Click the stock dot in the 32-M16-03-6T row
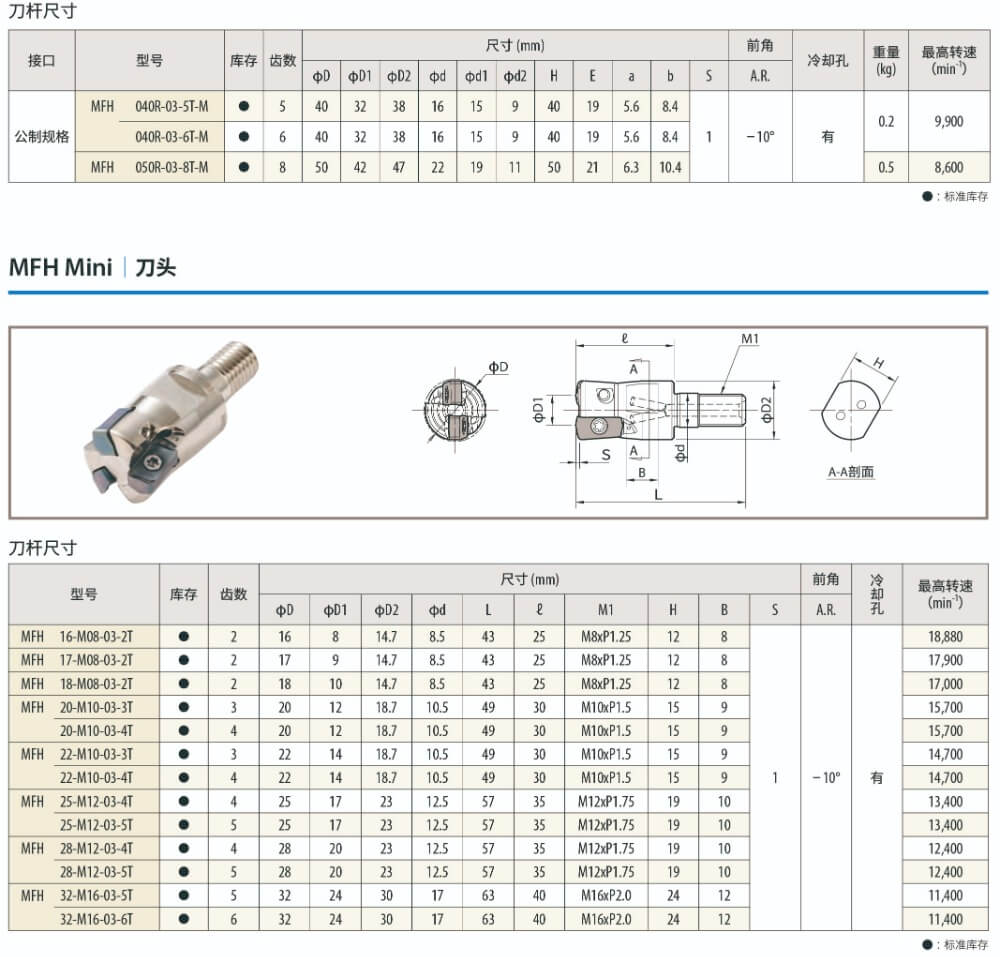 coord(184,919)
